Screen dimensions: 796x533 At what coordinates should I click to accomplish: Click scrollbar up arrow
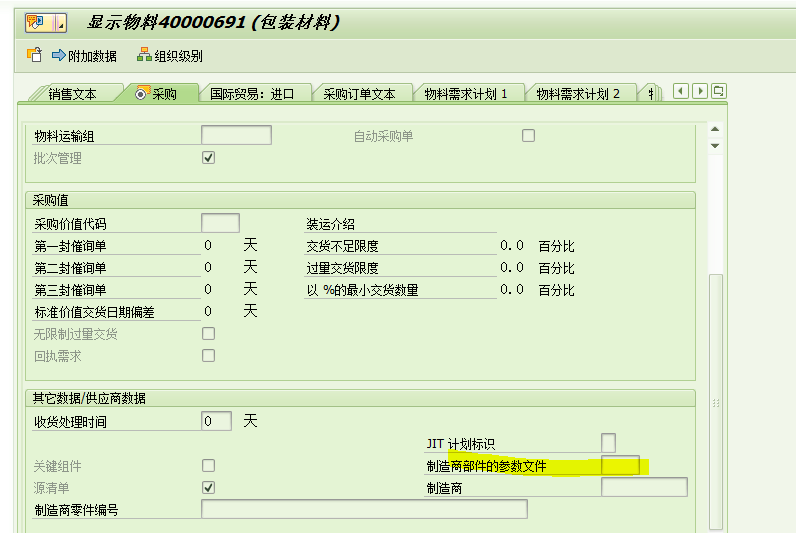click(715, 129)
